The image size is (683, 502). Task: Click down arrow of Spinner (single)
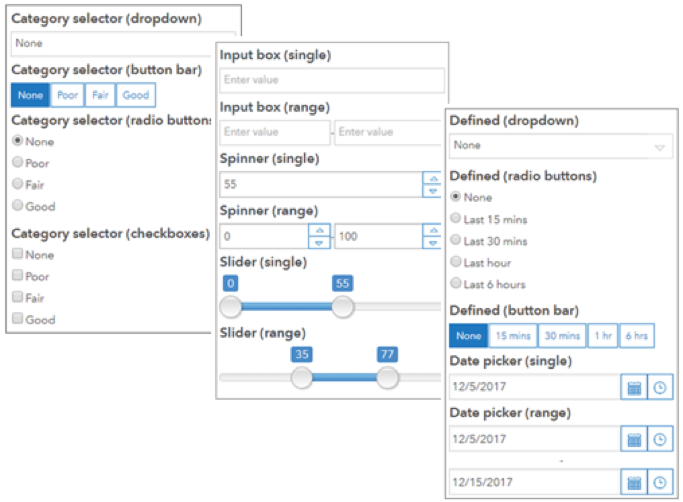click(433, 191)
